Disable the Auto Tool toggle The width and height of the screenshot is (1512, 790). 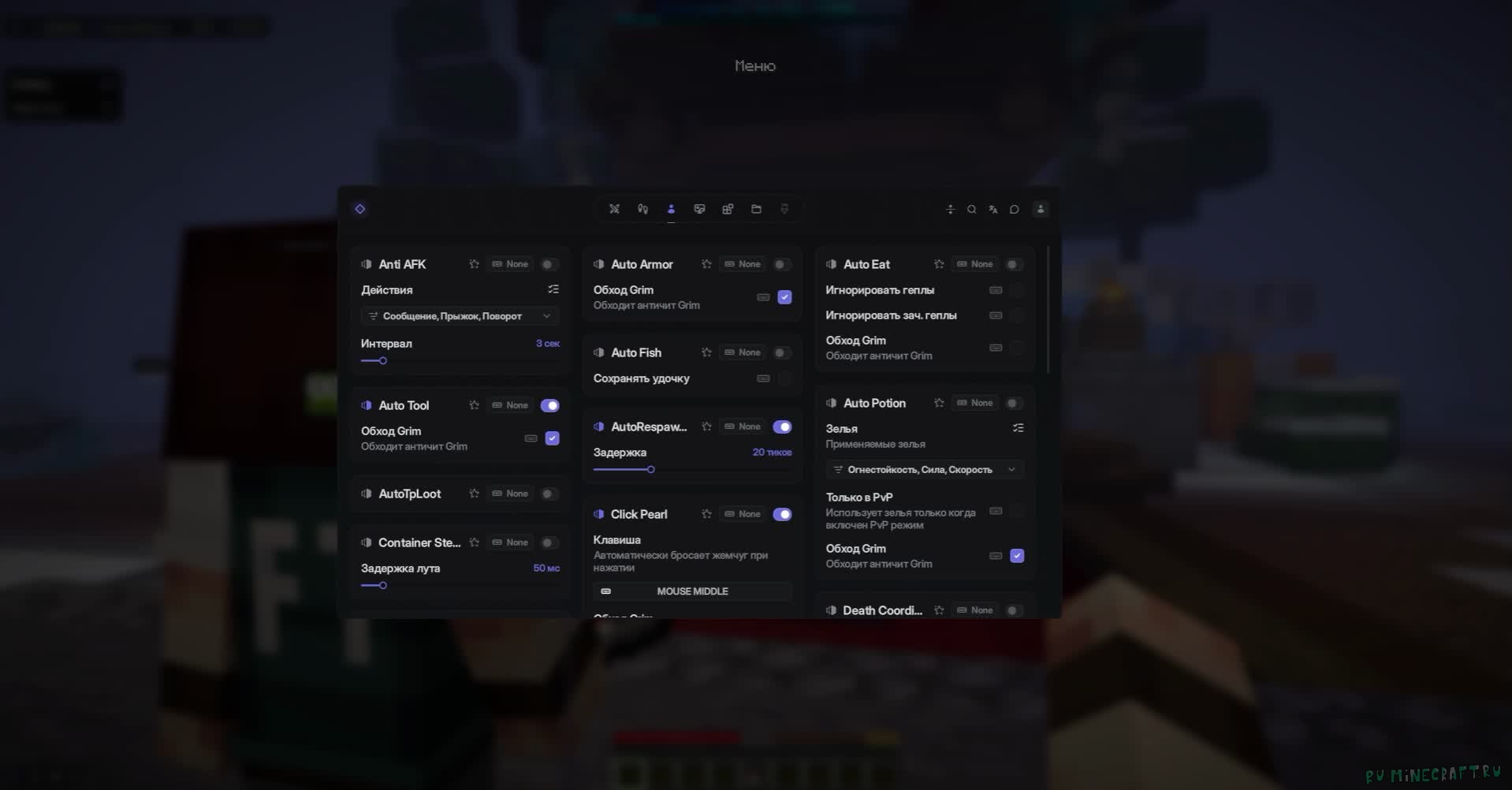pos(549,405)
